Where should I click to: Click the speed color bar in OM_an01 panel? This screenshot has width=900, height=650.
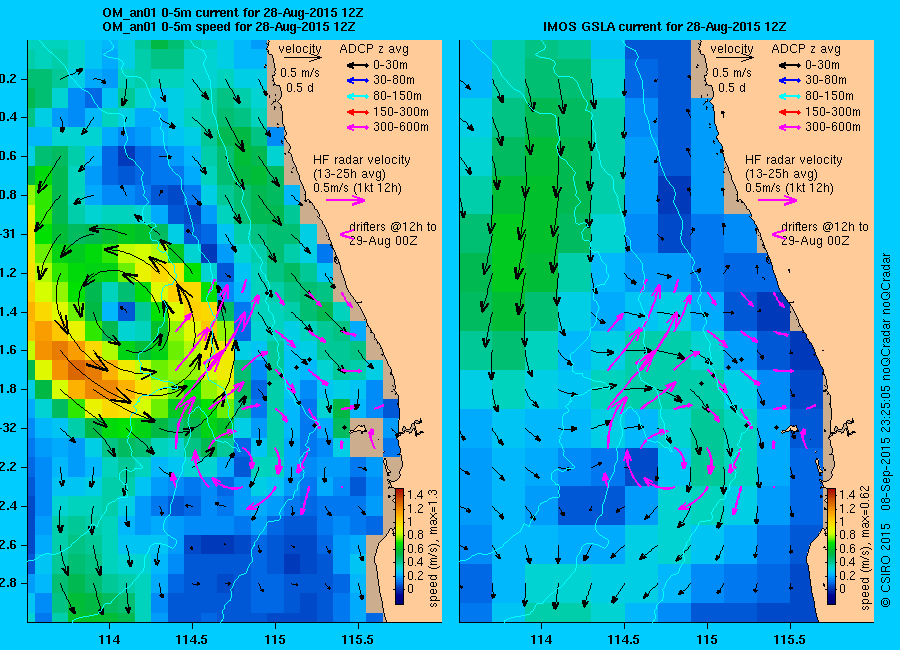(x=399, y=546)
